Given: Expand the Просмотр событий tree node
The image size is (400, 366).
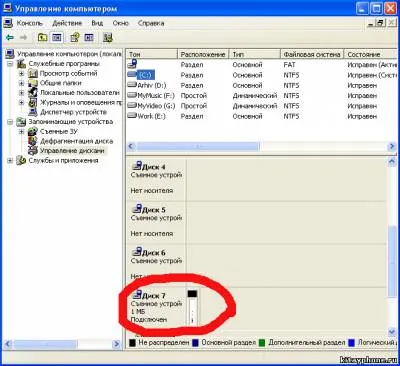Looking at the screenshot, I should tap(22, 73).
